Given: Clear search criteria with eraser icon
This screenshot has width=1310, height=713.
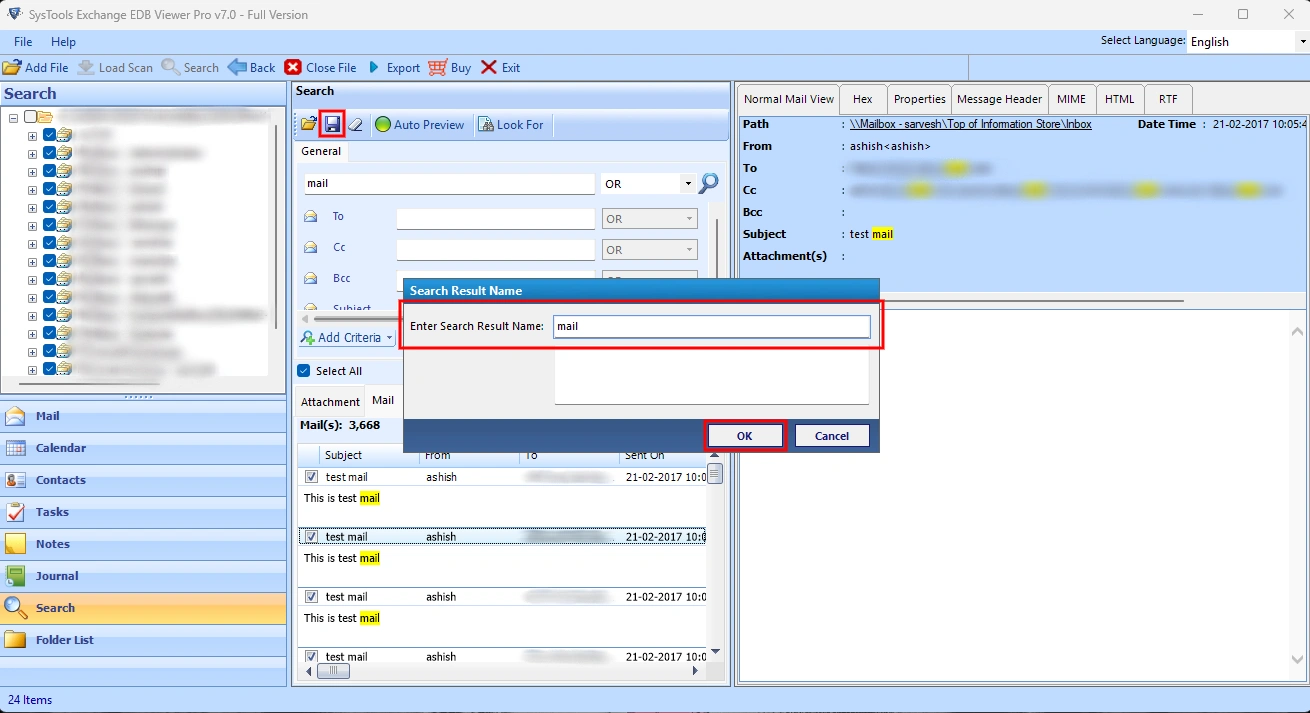Looking at the screenshot, I should pyautogui.click(x=355, y=125).
